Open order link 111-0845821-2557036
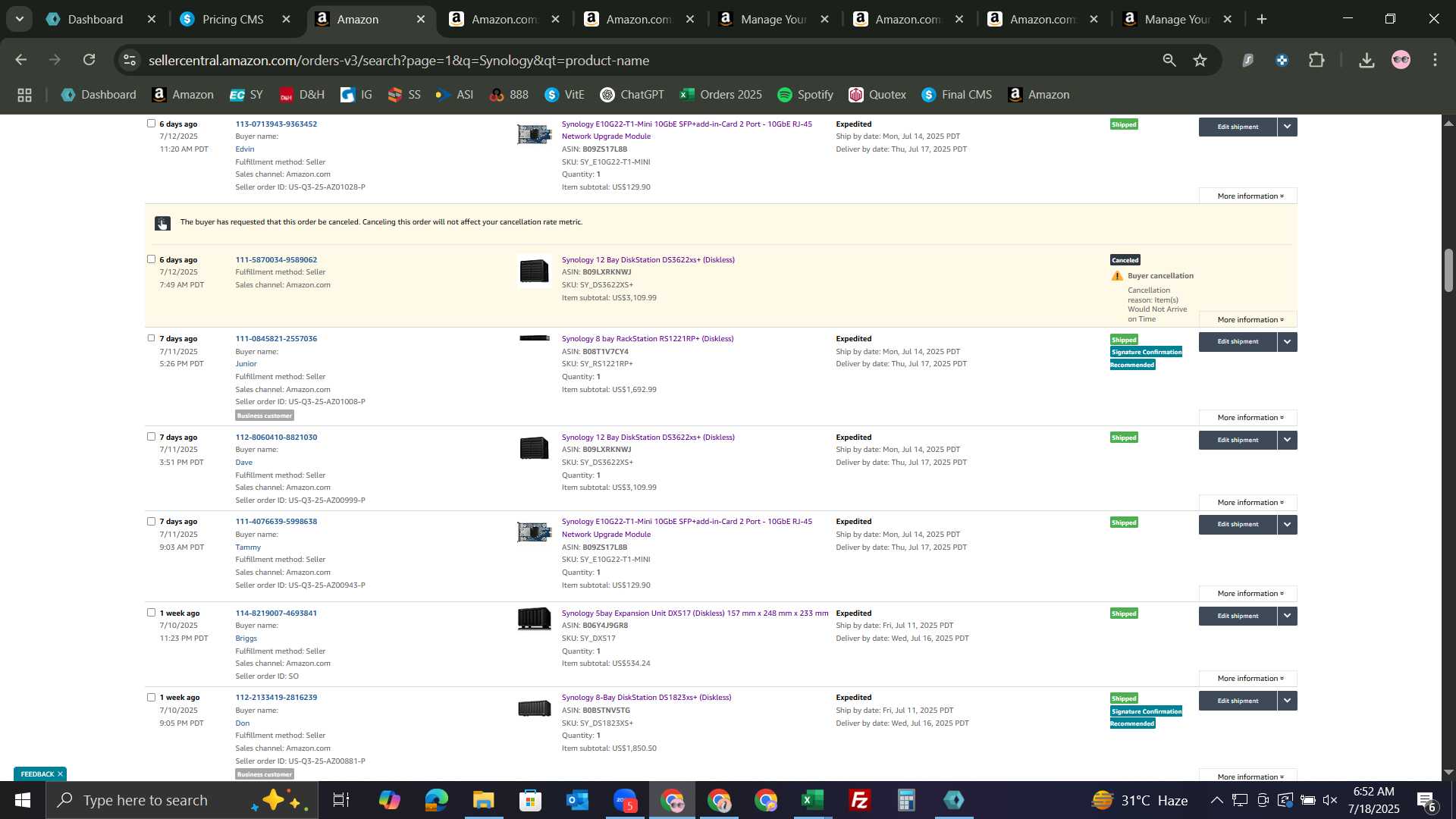 pyautogui.click(x=276, y=338)
